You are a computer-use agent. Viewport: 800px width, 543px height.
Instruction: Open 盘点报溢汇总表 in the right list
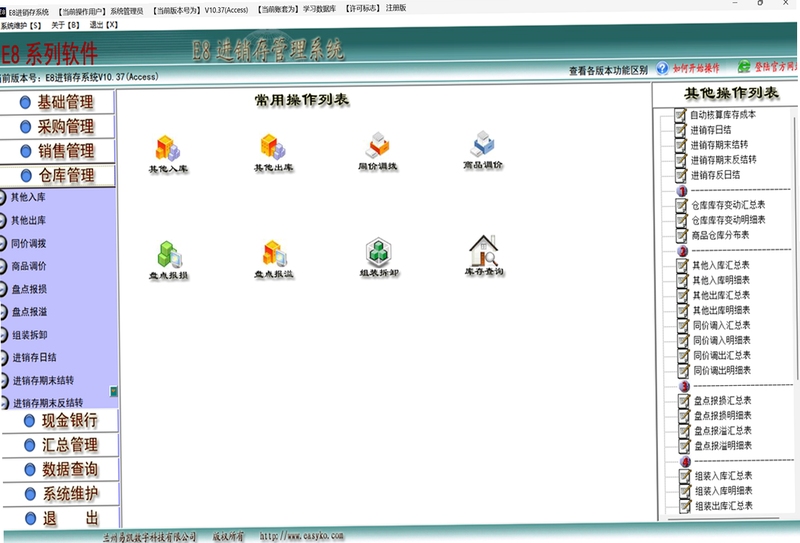click(723, 431)
